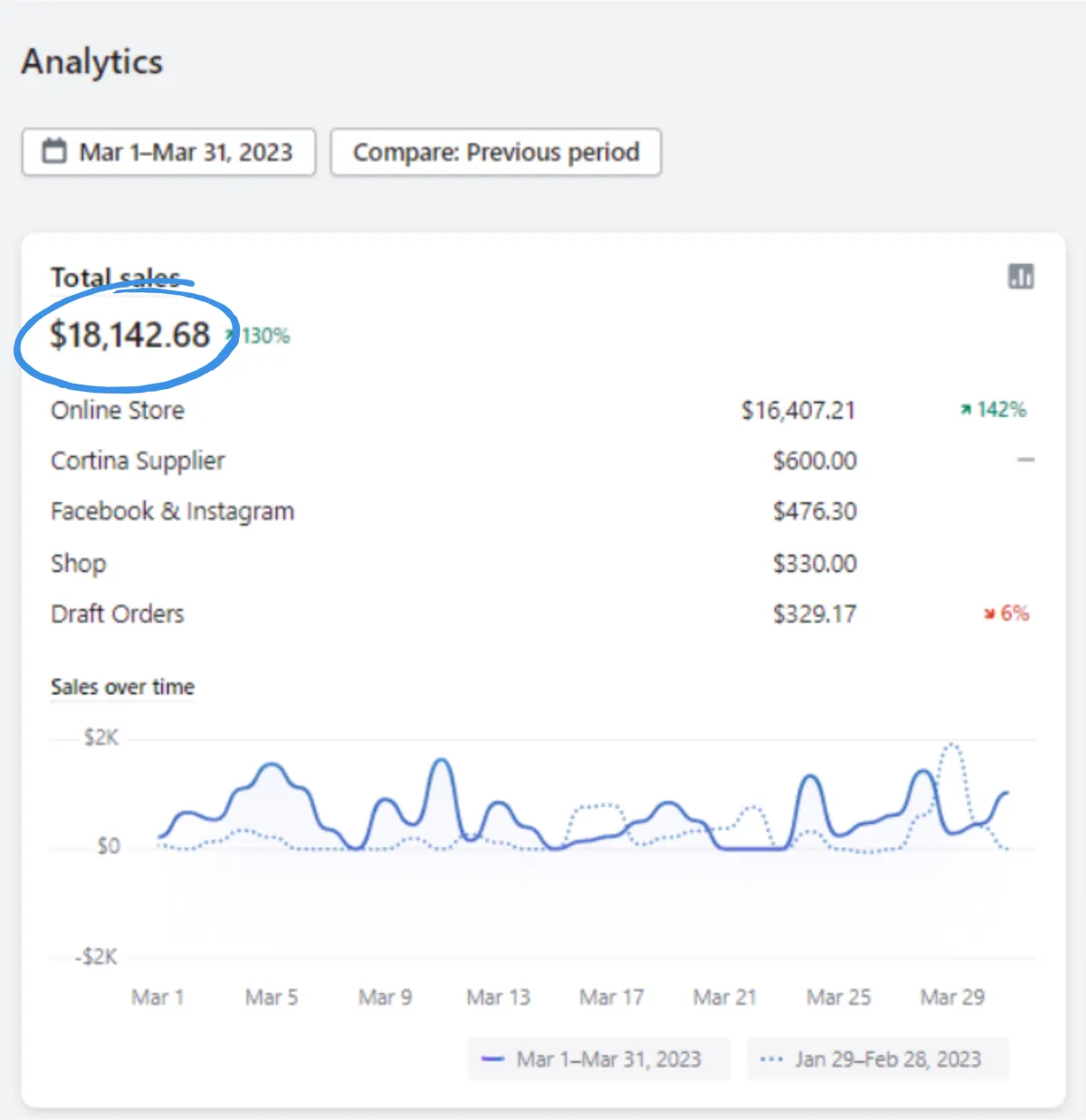Click the $18,142.68 total sales figure
Image resolution: width=1086 pixels, height=1120 pixels.
(x=130, y=336)
